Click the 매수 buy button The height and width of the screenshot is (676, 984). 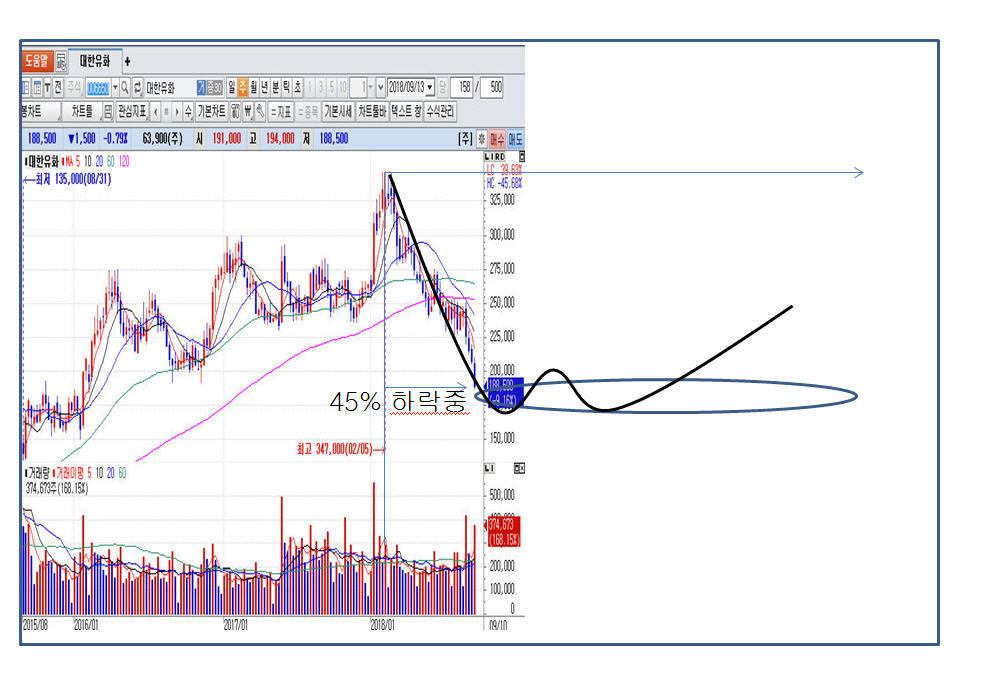click(x=498, y=139)
